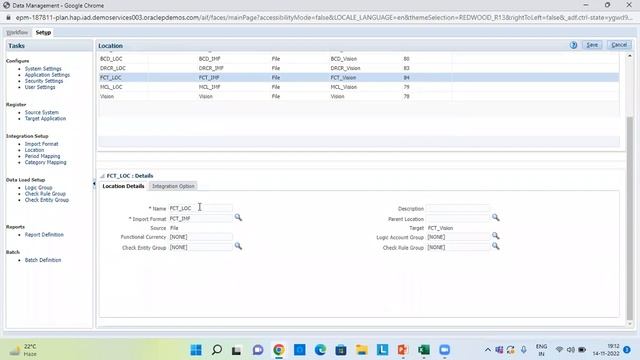This screenshot has height=360, width=640.
Task: Switch to the Workflow tab
Action: click(x=17, y=32)
